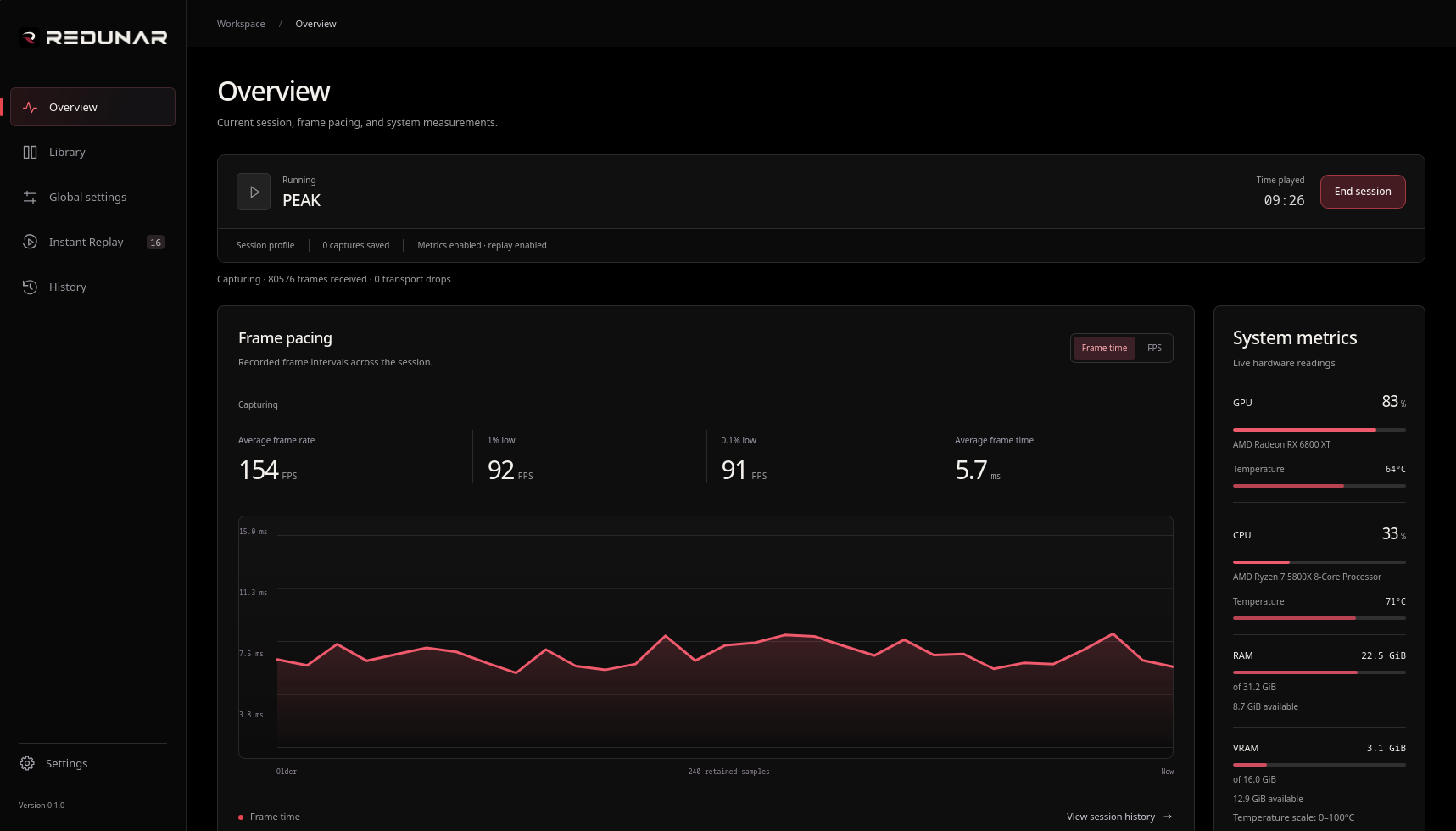Open Library via its columns icon
The height and width of the screenshot is (831, 1456).
[31, 153]
